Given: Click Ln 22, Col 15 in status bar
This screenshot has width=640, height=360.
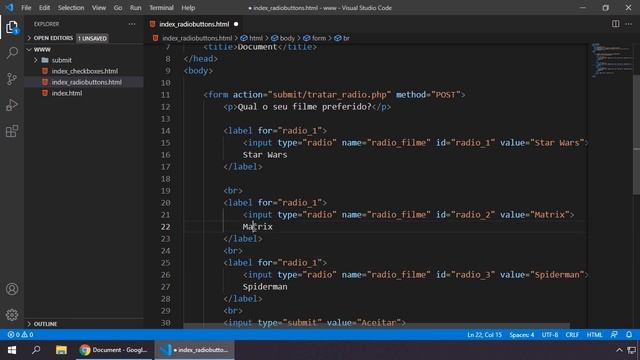Looking at the screenshot, I should [484, 335].
